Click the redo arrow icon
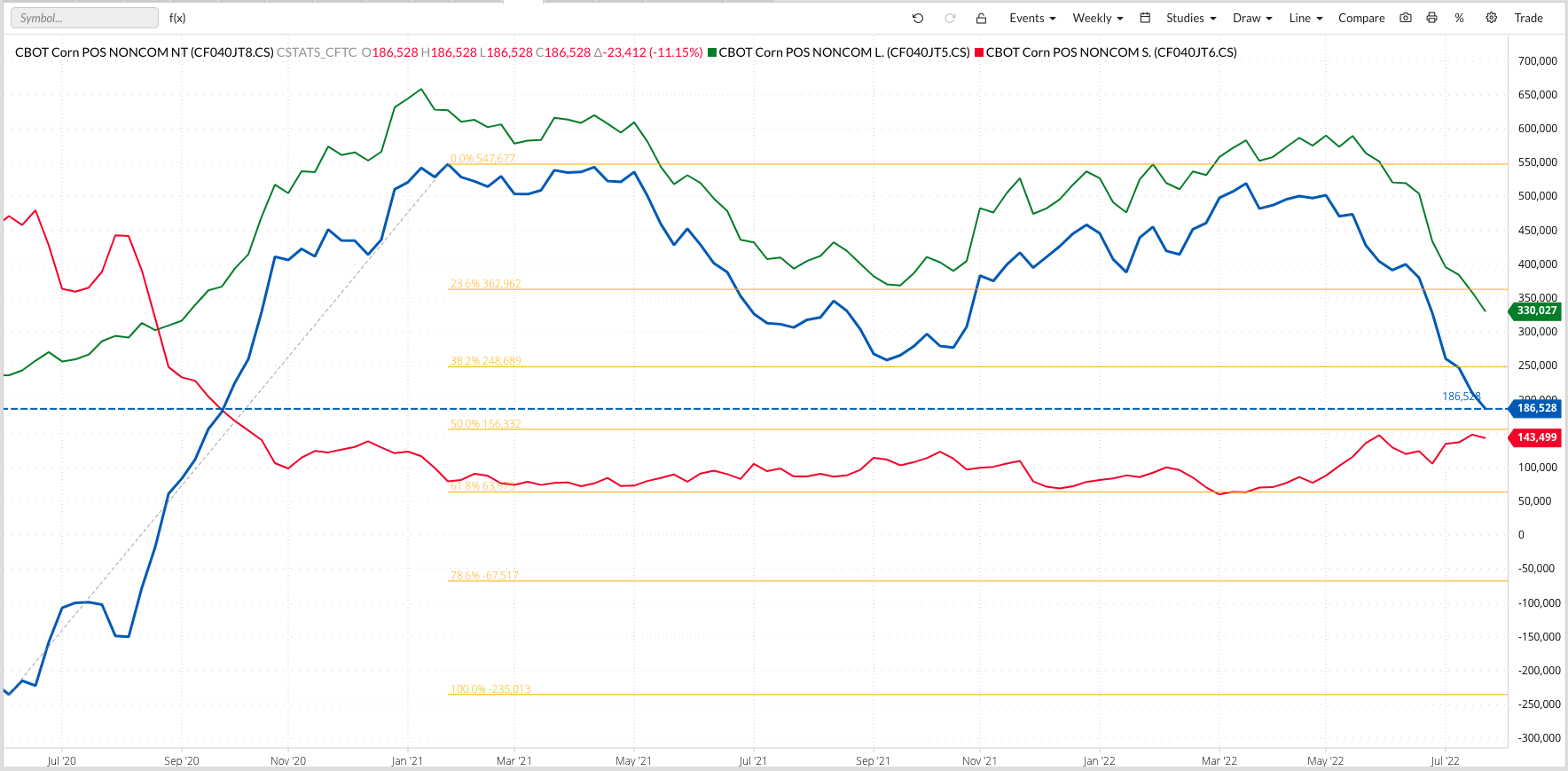1568x771 pixels. [950, 18]
